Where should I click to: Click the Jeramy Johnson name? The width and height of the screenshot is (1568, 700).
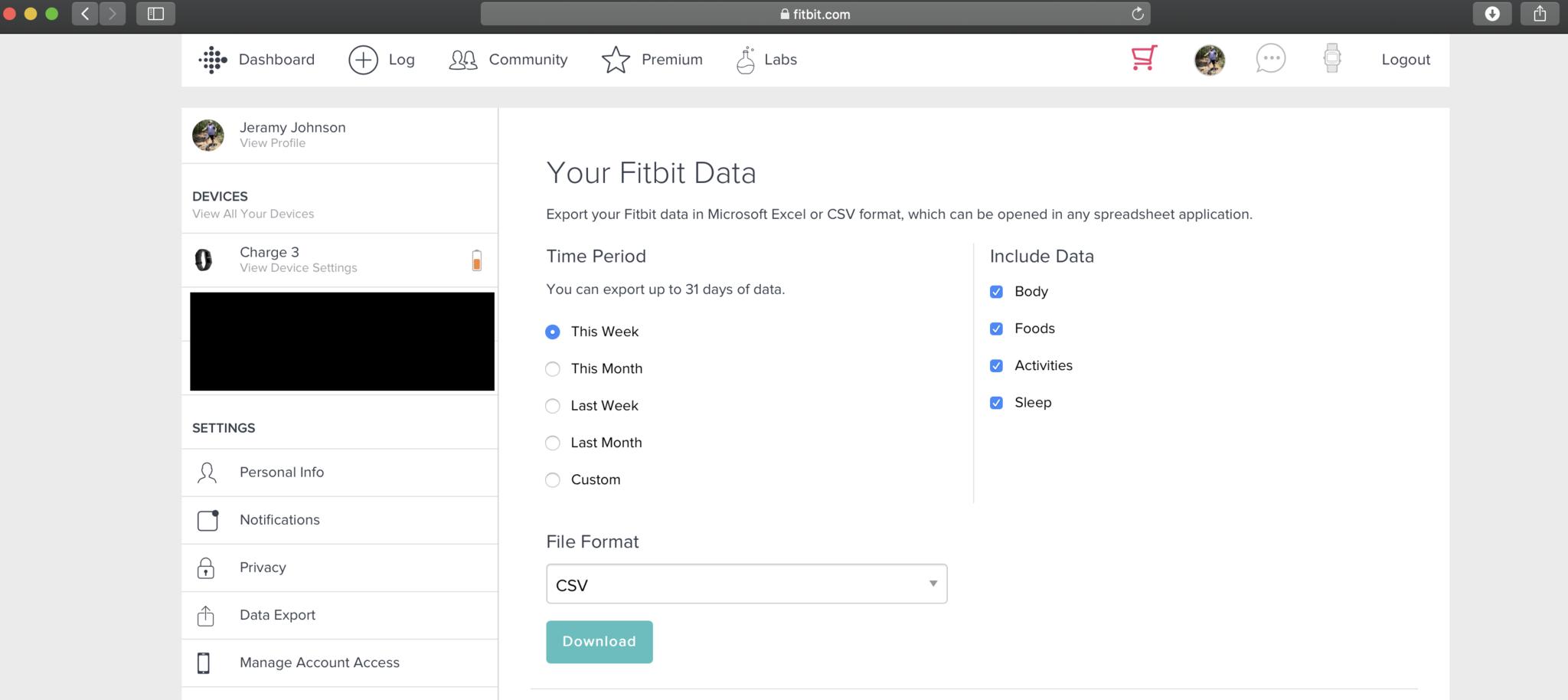(x=292, y=127)
